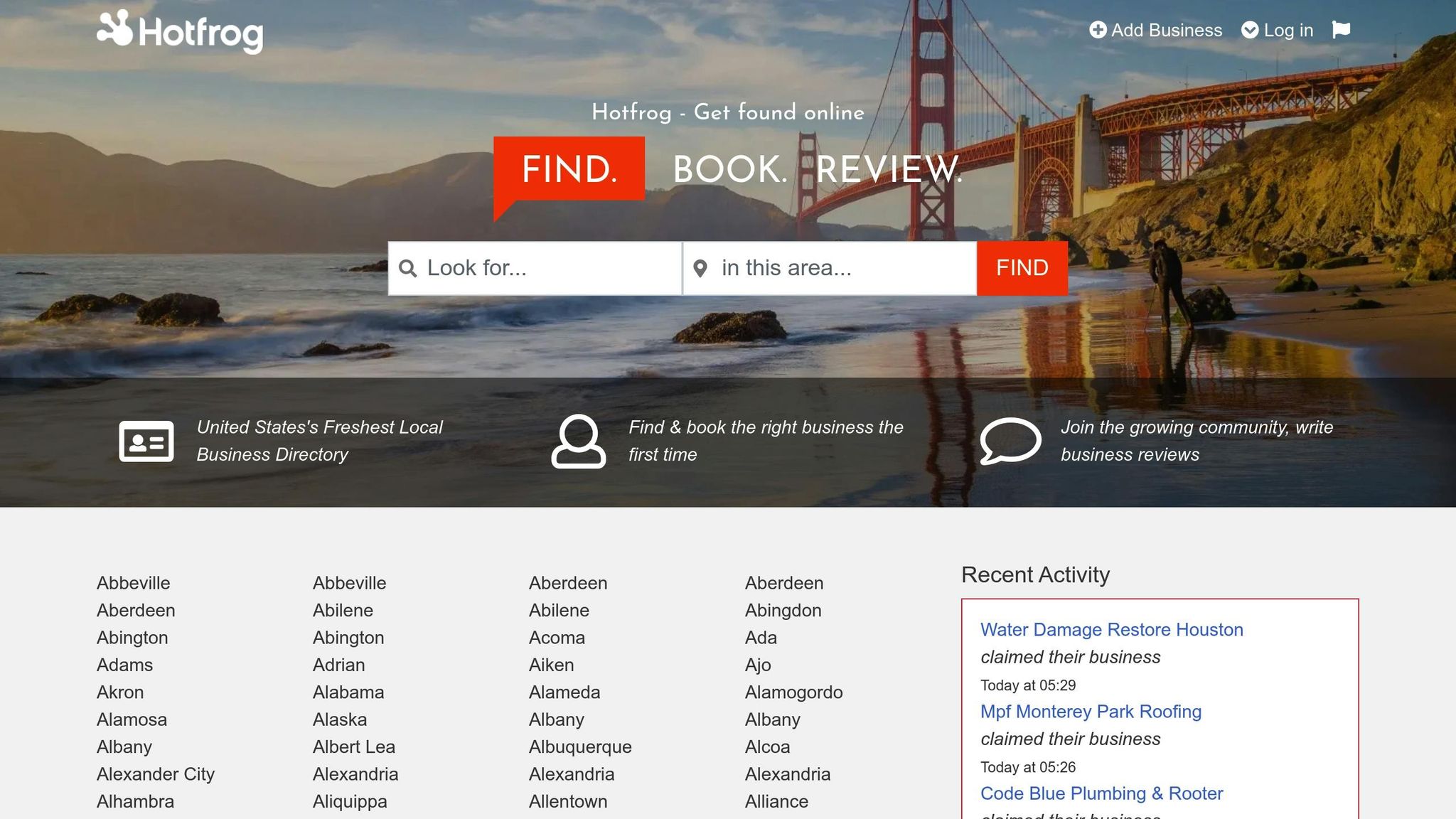
Task: Open the Albuquerque city link
Action: [x=580, y=747]
